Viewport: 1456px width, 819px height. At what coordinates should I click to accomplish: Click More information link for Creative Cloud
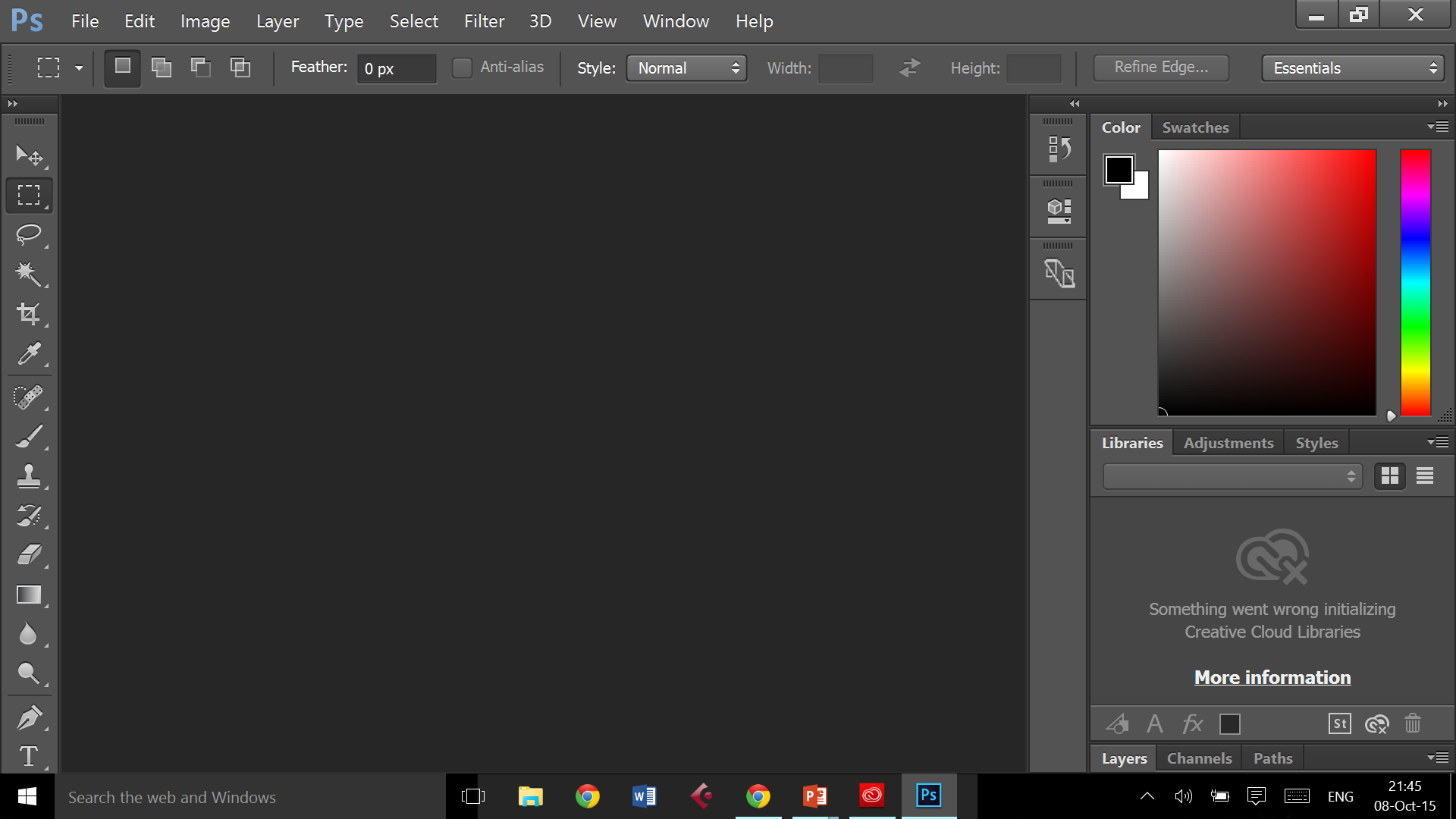click(x=1272, y=677)
